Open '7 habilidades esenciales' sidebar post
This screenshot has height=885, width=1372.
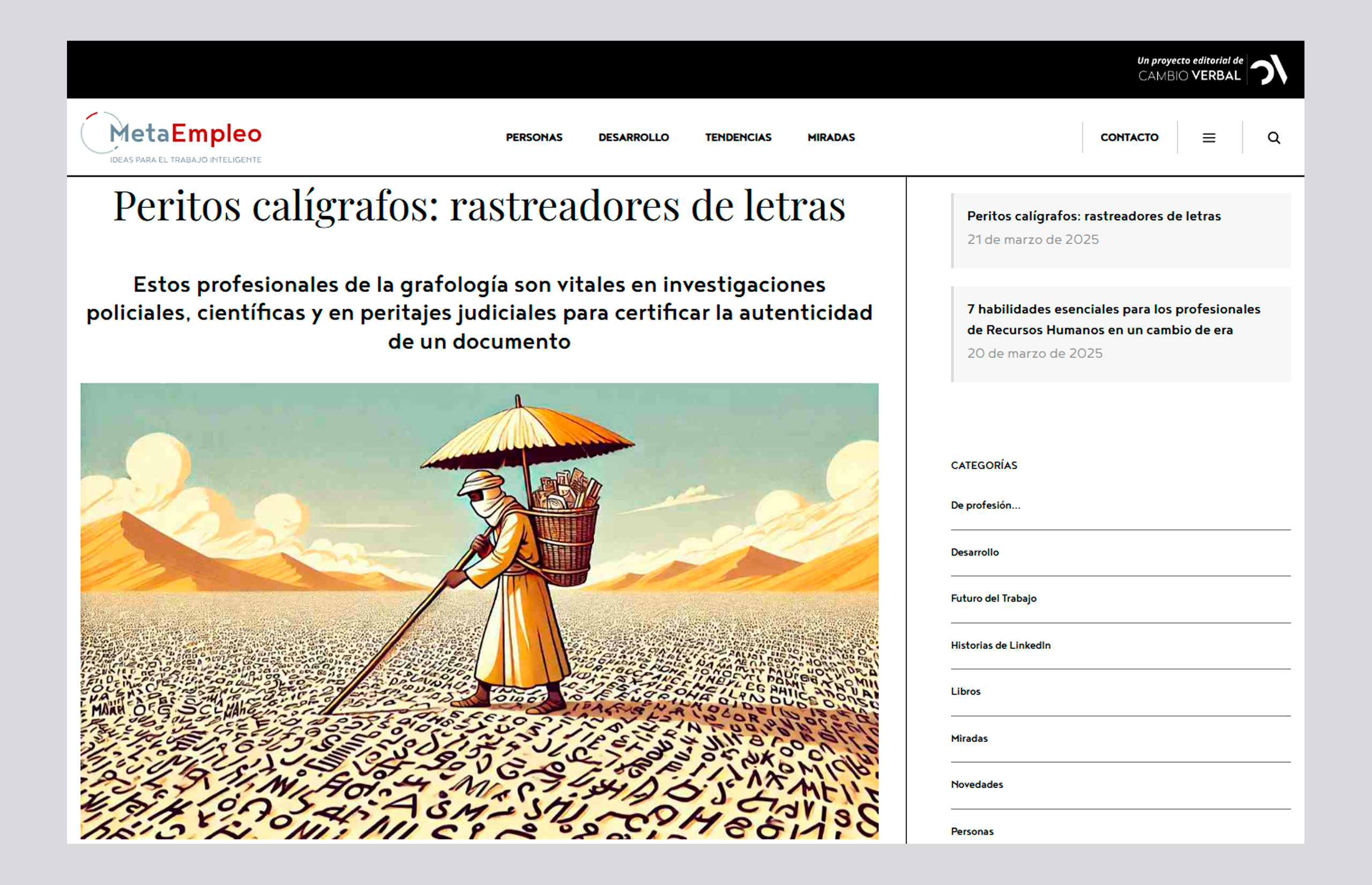pyautogui.click(x=1113, y=319)
